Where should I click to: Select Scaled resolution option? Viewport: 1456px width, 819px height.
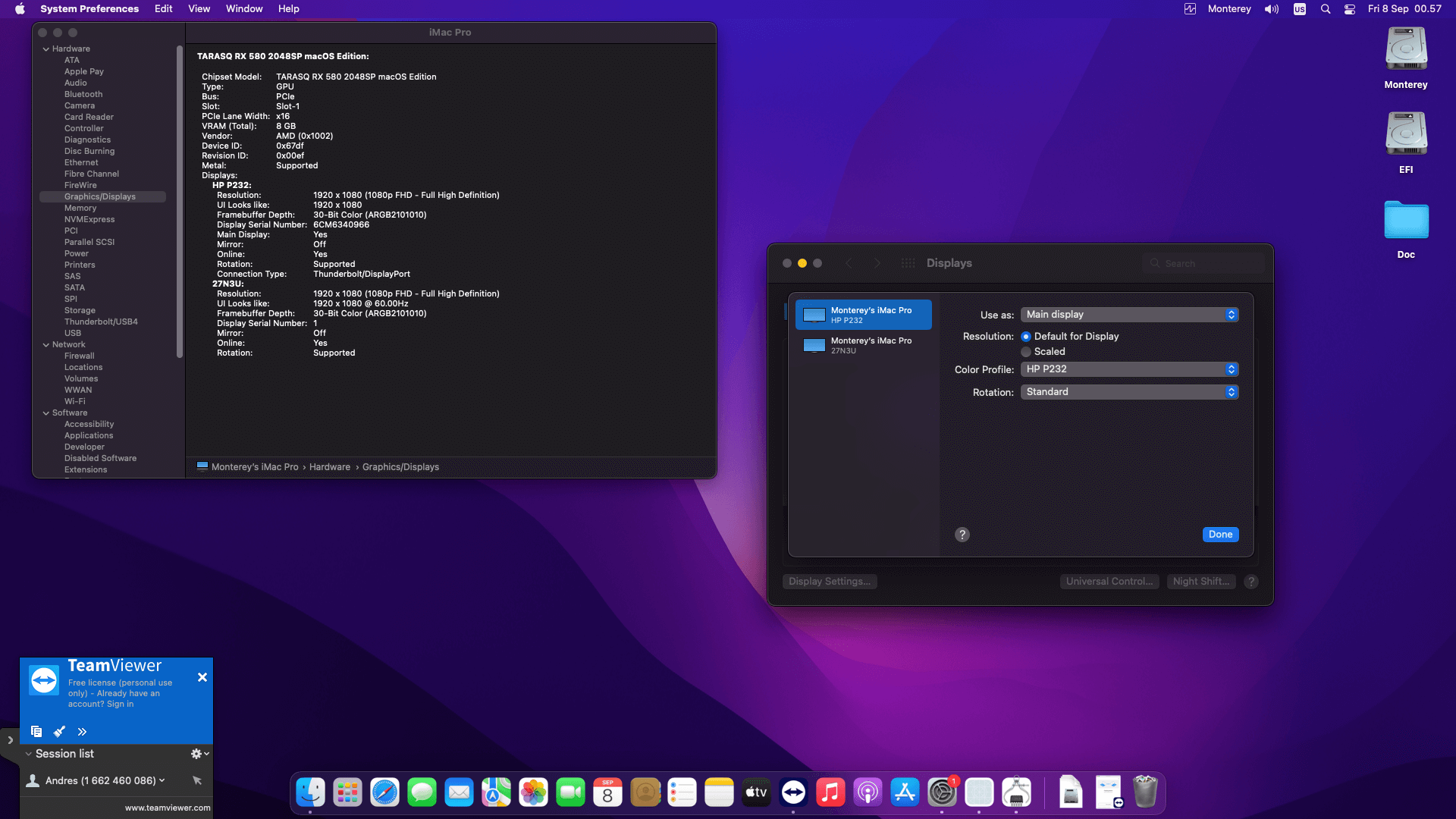click(1026, 352)
